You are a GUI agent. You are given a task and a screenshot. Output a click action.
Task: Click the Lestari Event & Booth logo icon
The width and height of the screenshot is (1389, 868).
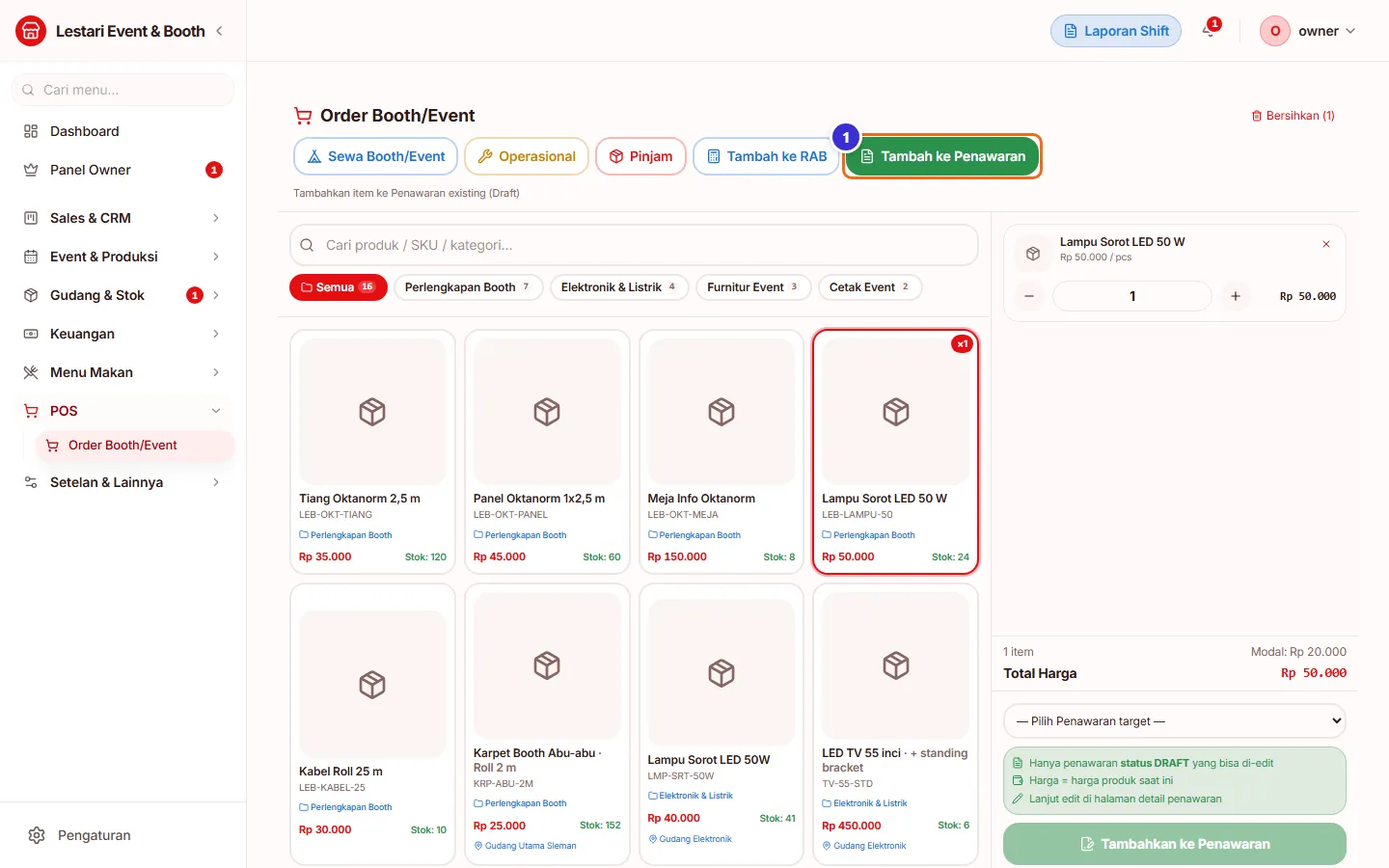pyautogui.click(x=31, y=31)
